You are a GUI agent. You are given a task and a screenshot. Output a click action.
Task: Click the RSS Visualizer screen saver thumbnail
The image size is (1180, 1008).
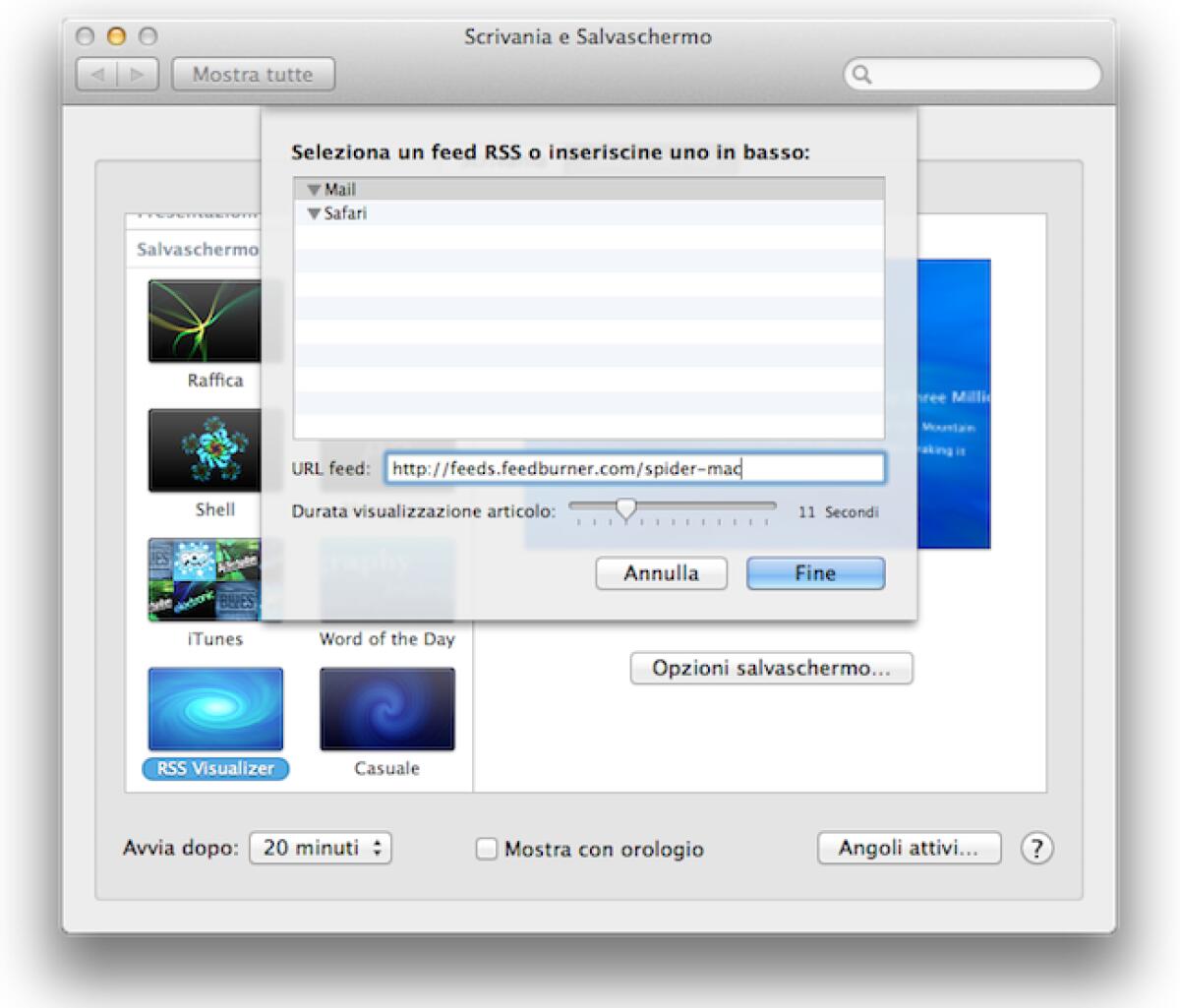tap(214, 708)
